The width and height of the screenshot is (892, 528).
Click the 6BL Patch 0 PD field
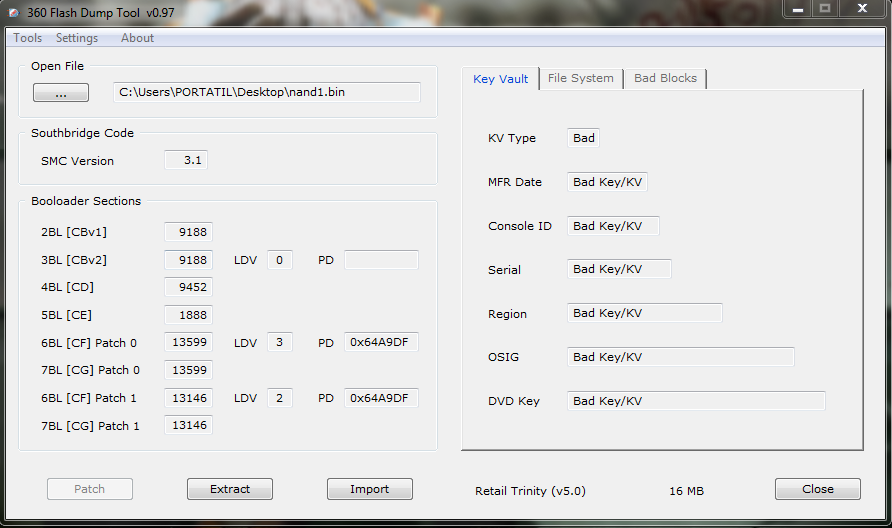click(x=381, y=343)
